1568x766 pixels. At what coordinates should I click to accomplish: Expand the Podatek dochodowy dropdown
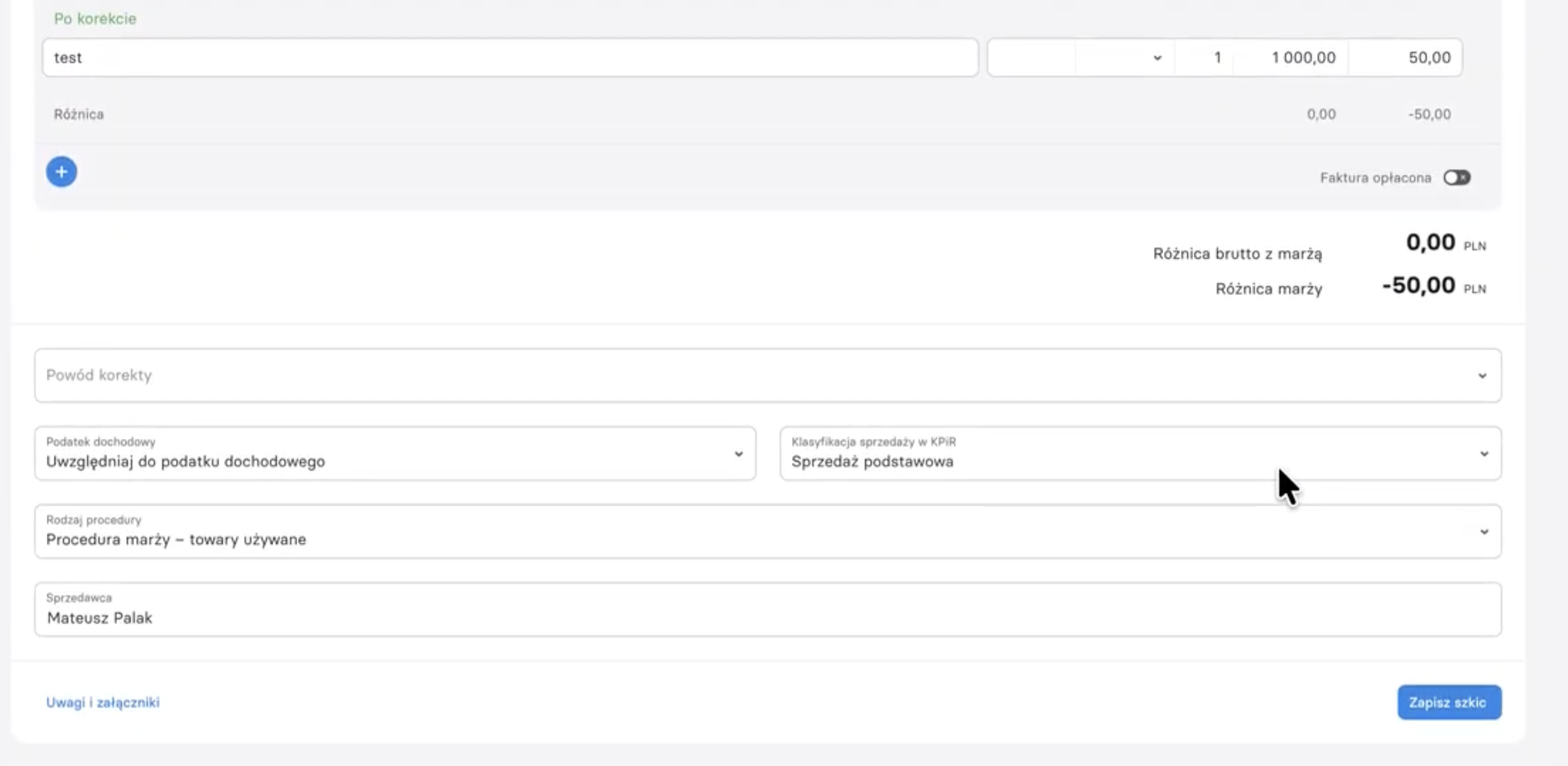[395, 453]
